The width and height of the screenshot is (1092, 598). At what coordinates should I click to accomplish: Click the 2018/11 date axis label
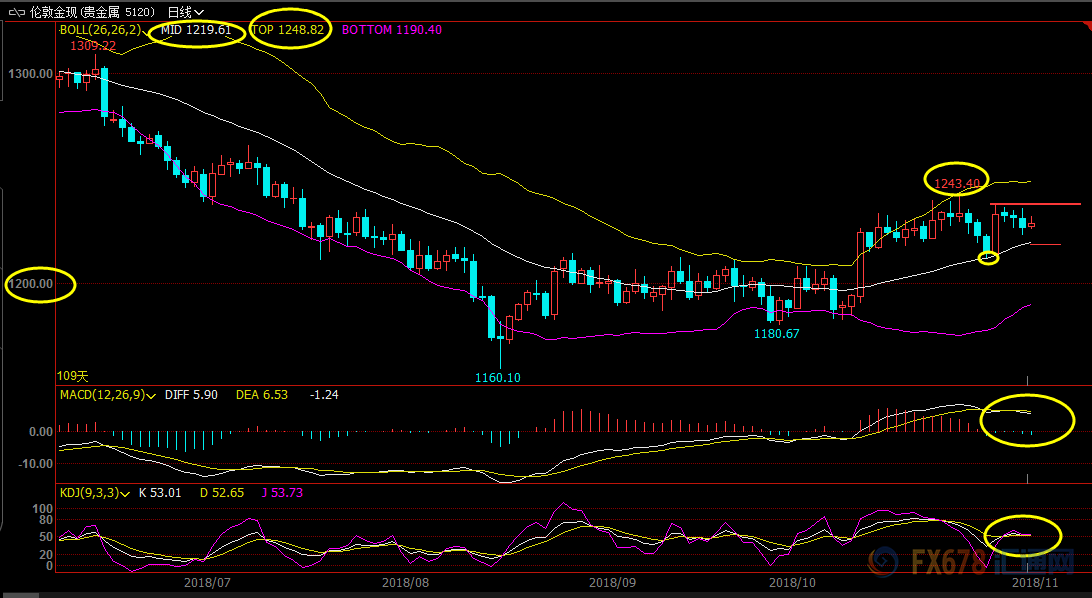[x=1035, y=581]
